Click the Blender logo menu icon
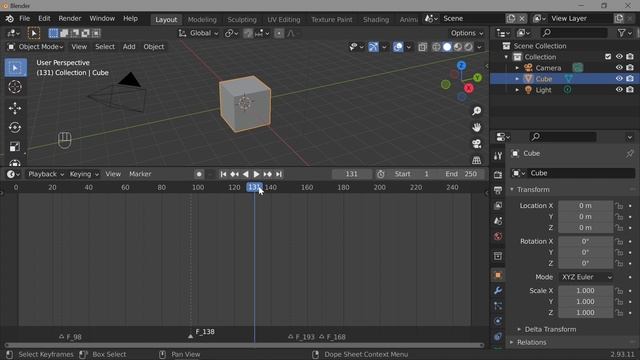640x360 pixels. point(9,19)
